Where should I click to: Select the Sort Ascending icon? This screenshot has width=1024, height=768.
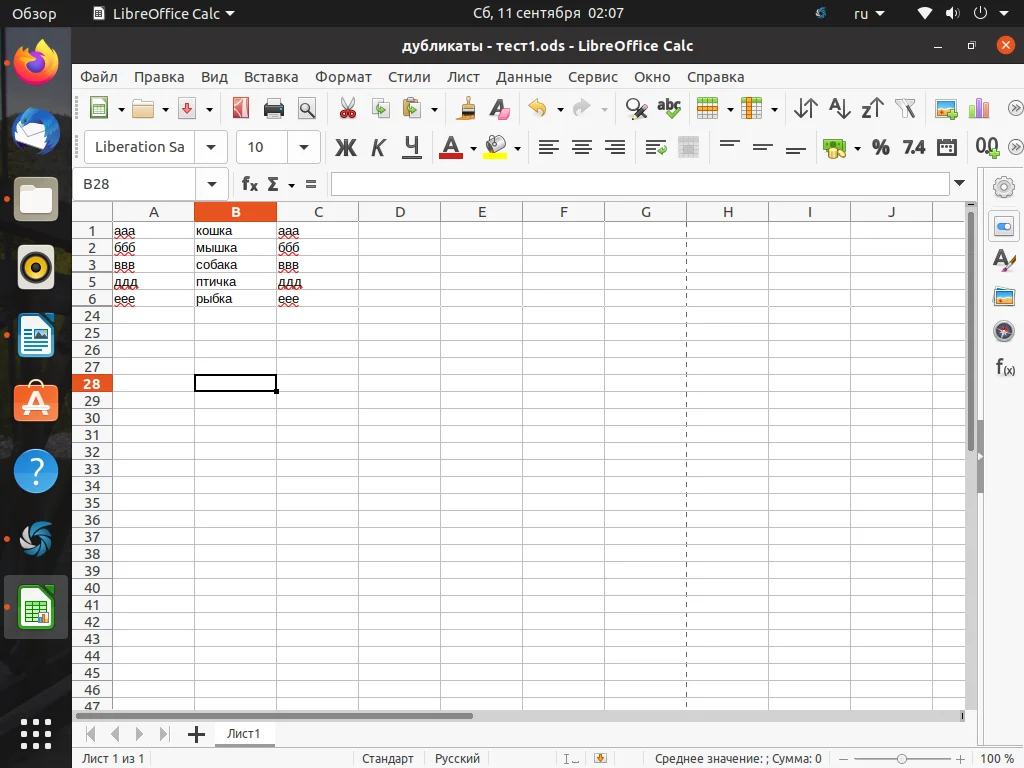[838, 108]
